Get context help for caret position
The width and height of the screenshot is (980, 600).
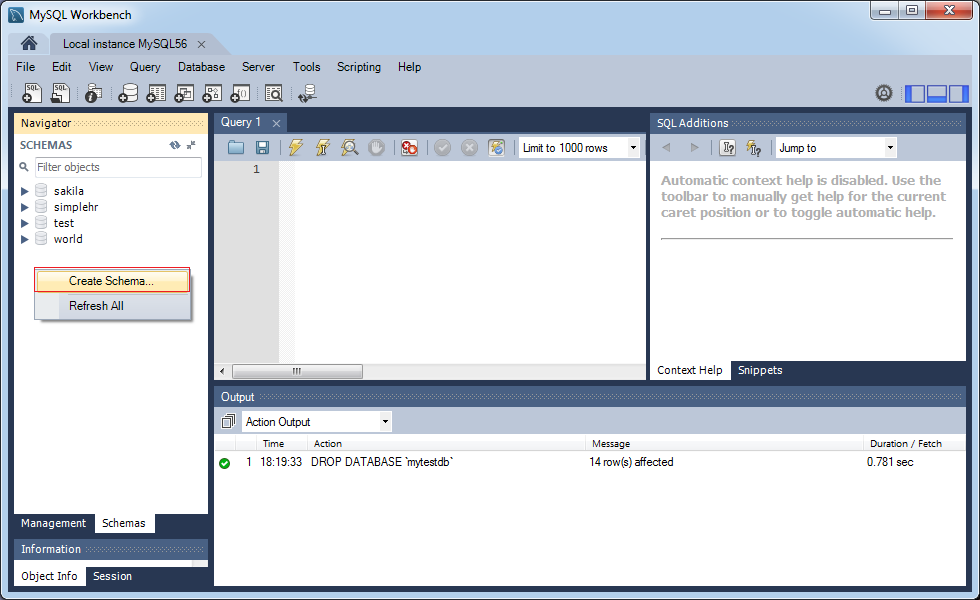728,148
